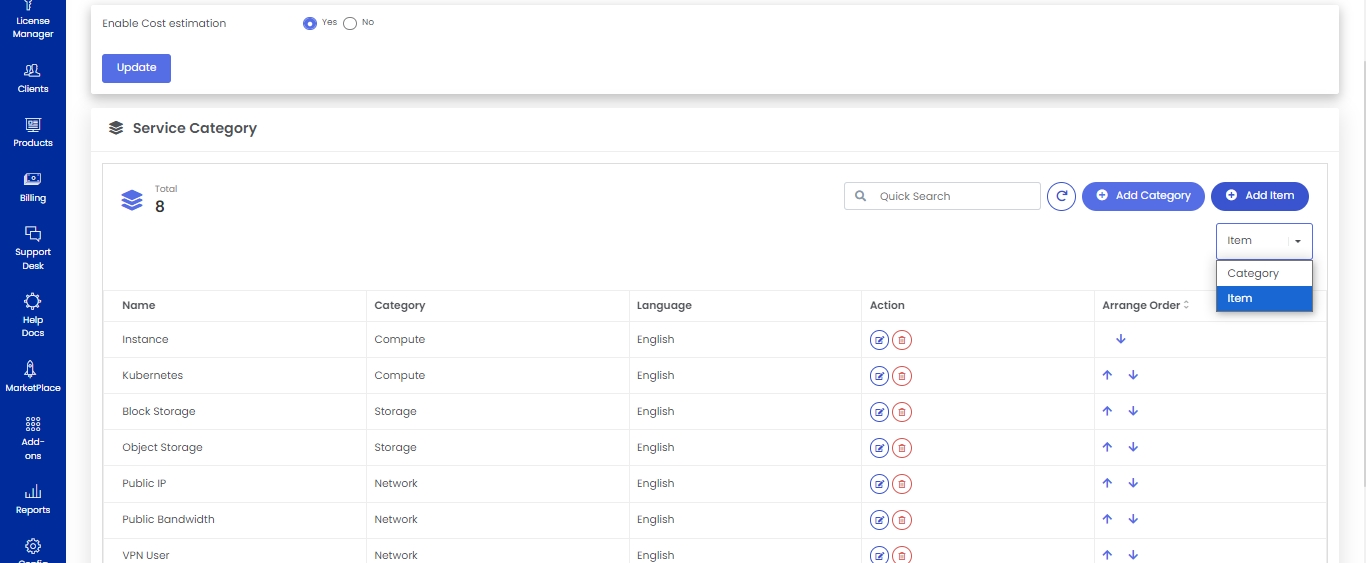Screen dimensions: 1366x563
Task: Toggle the Item dropdown selector
Action: [x=1264, y=241]
